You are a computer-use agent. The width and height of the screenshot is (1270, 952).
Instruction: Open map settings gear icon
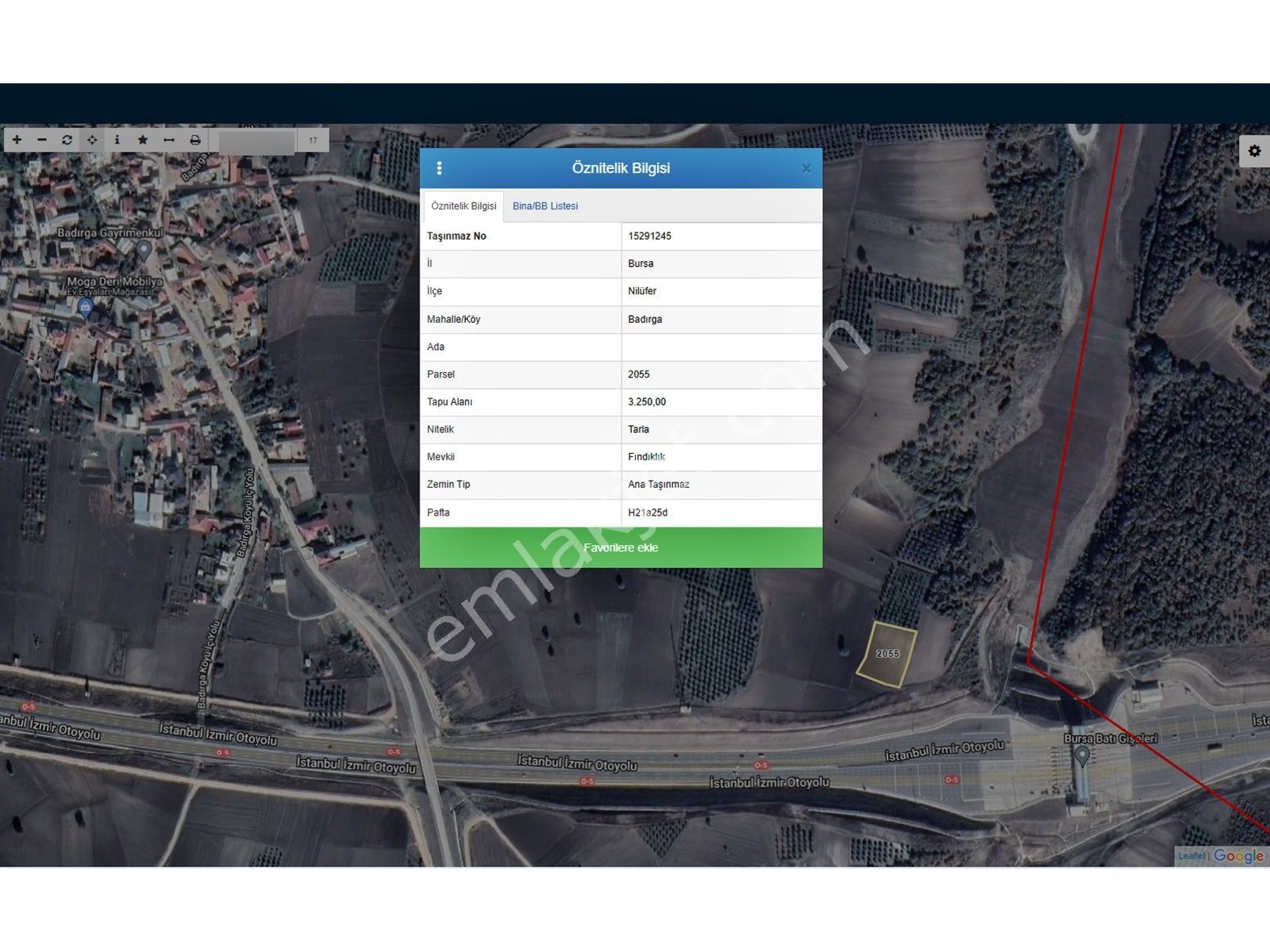point(1254,151)
